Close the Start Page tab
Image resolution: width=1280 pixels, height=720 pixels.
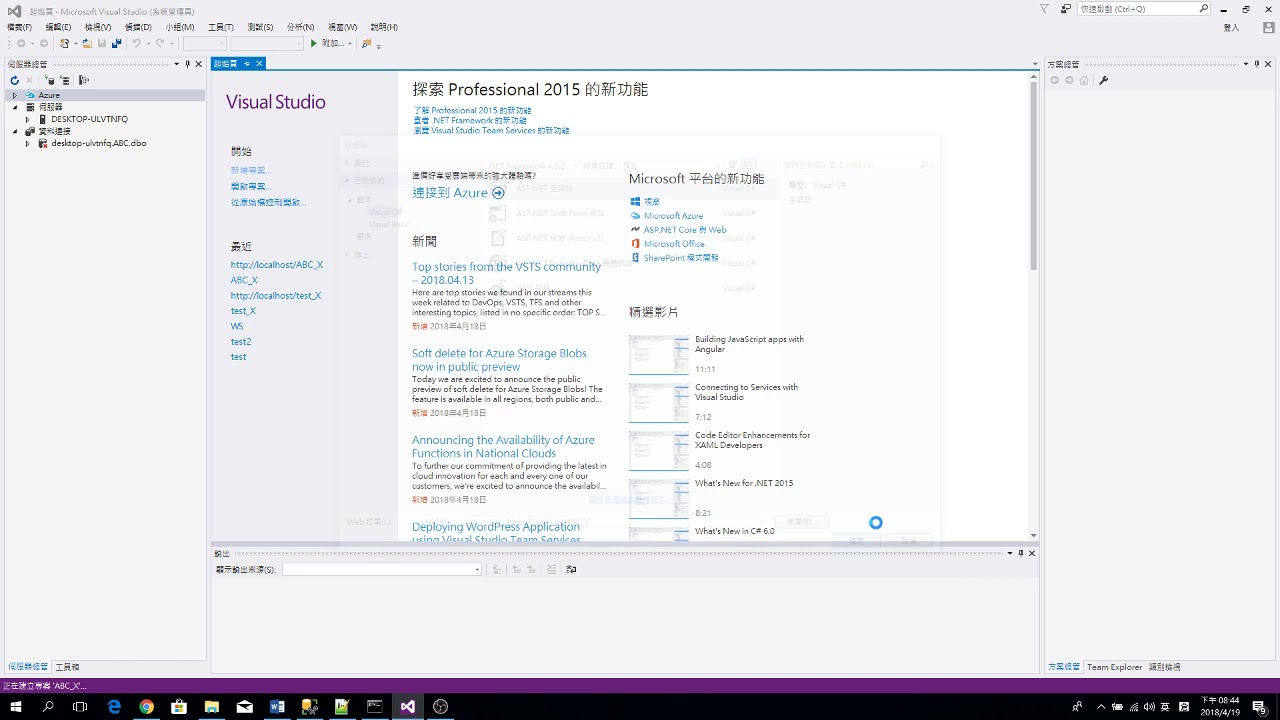259,63
